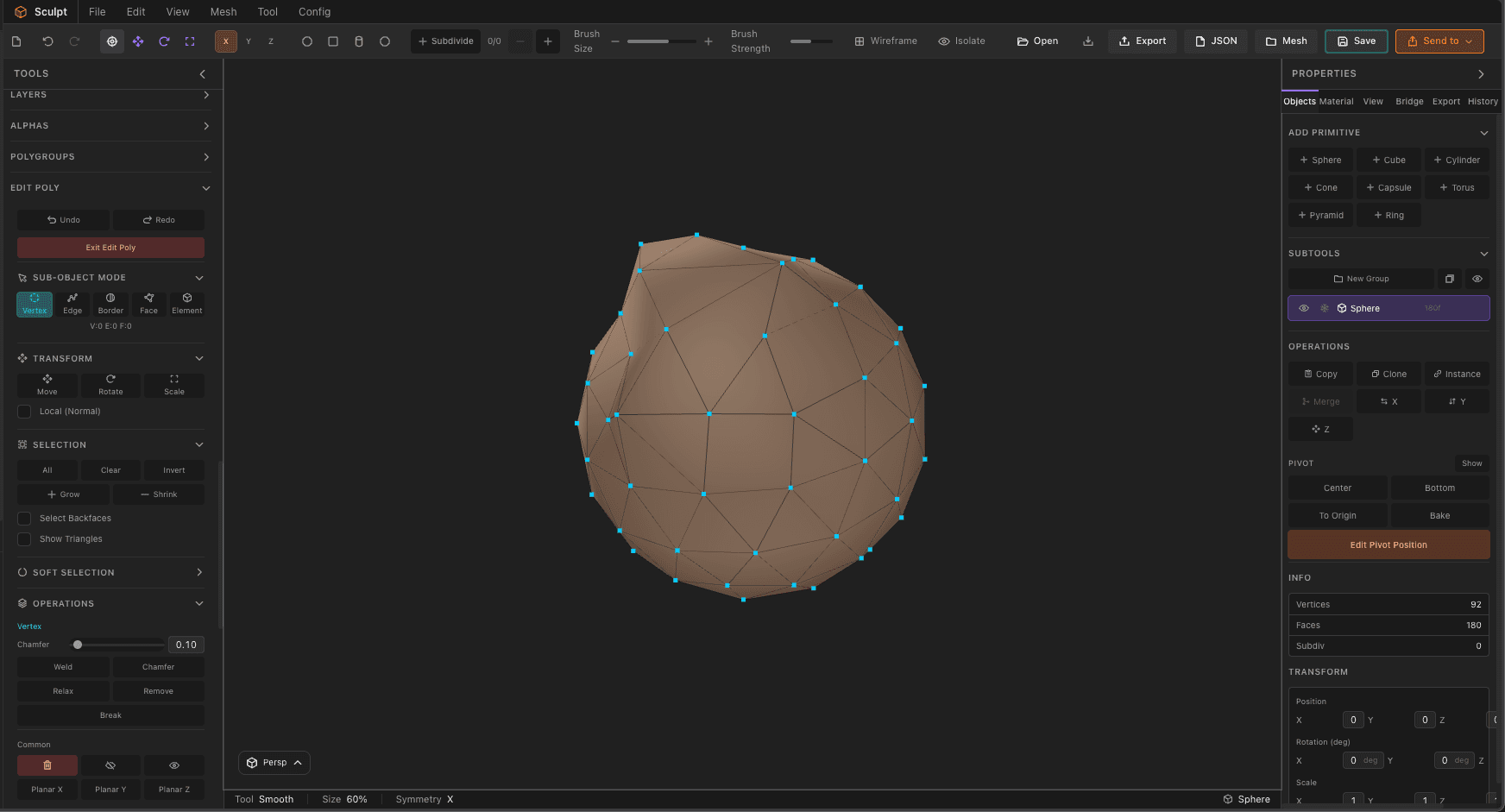The height and width of the screenshot is (812, 1505).
Task: Open the Persp camera view dropdown
Action: (x=274, y=763)
